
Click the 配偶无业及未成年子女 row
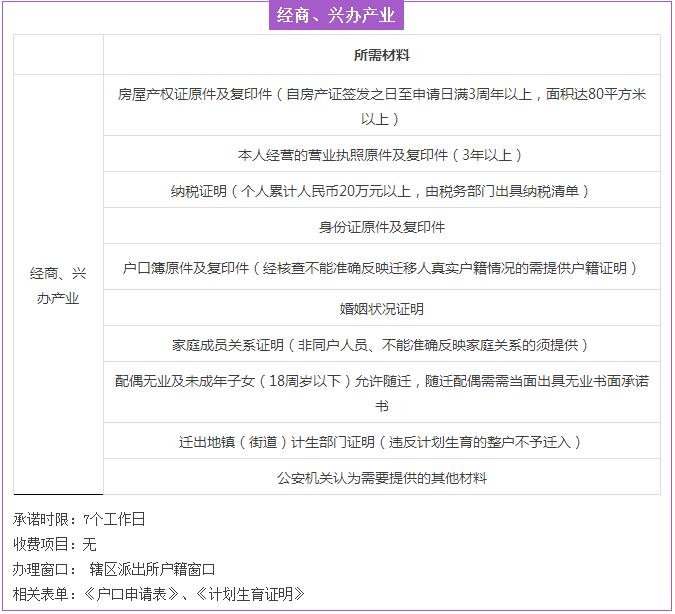(381, 392)
